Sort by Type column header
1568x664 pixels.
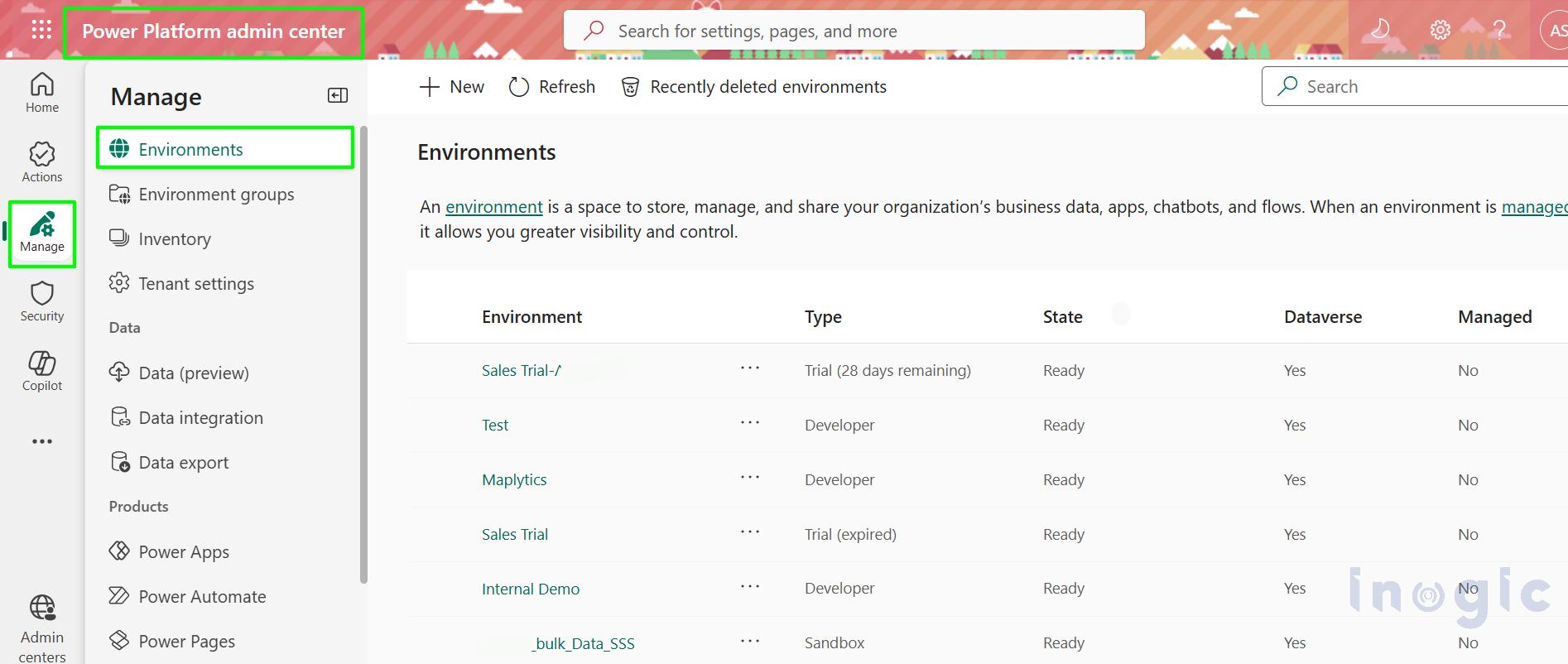point(823,317)
